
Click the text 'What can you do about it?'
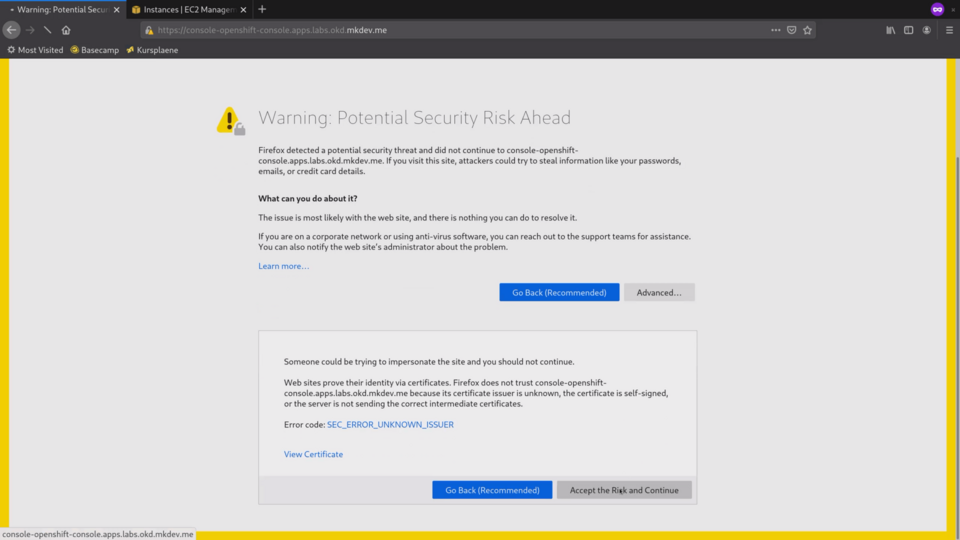click(x=307, y=198)
